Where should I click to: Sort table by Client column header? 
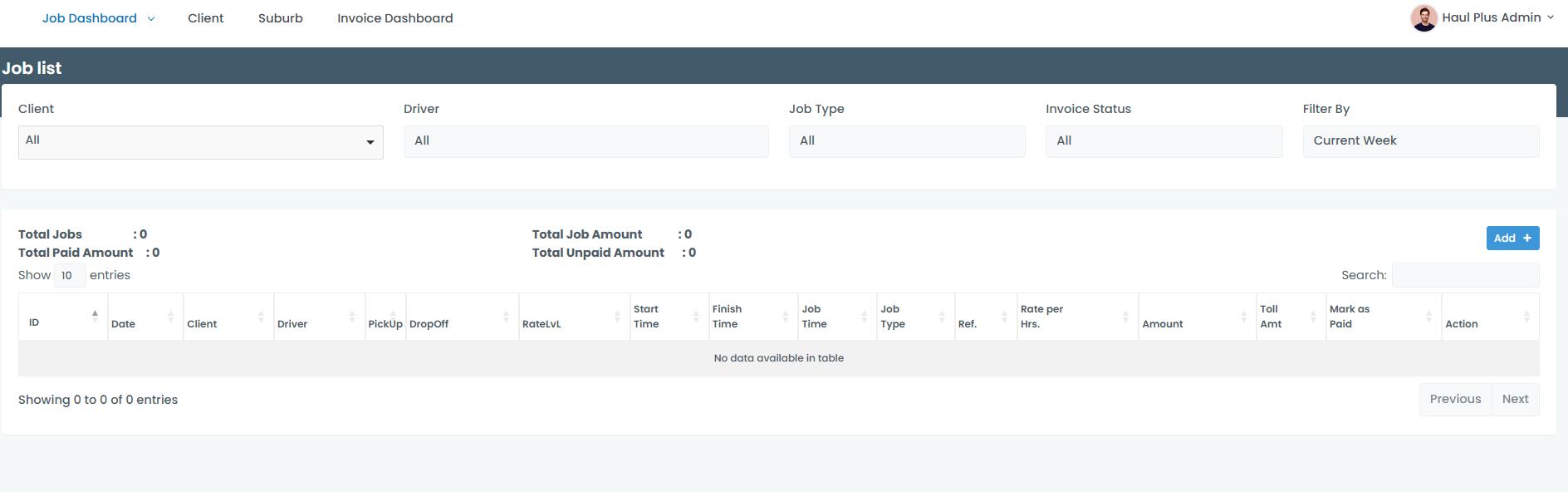(228, 317)
